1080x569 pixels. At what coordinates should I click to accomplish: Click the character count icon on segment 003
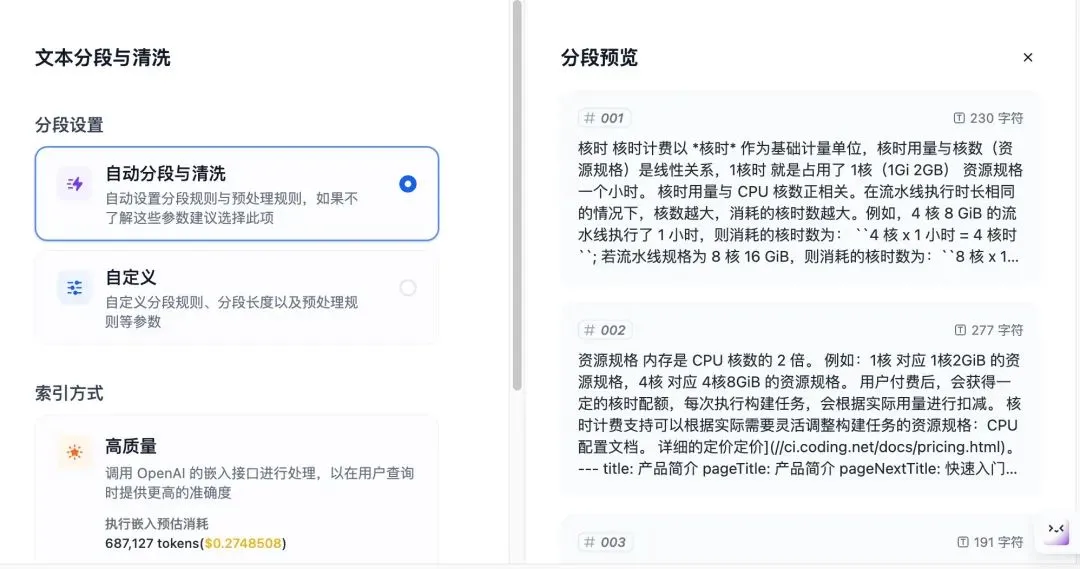click(962, 542)
